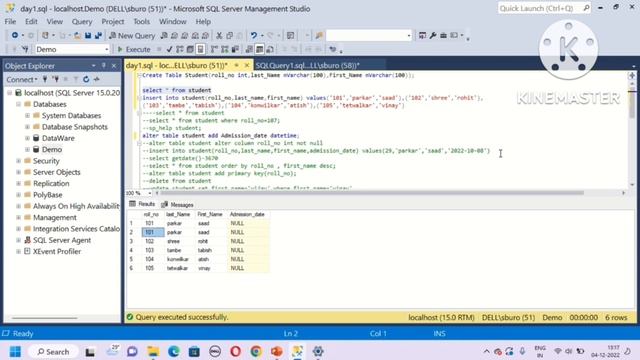This screenshot has width=640, height=360.
Task: Click the New Connection back-arrow toolbar icon
Action: (15, 36)
